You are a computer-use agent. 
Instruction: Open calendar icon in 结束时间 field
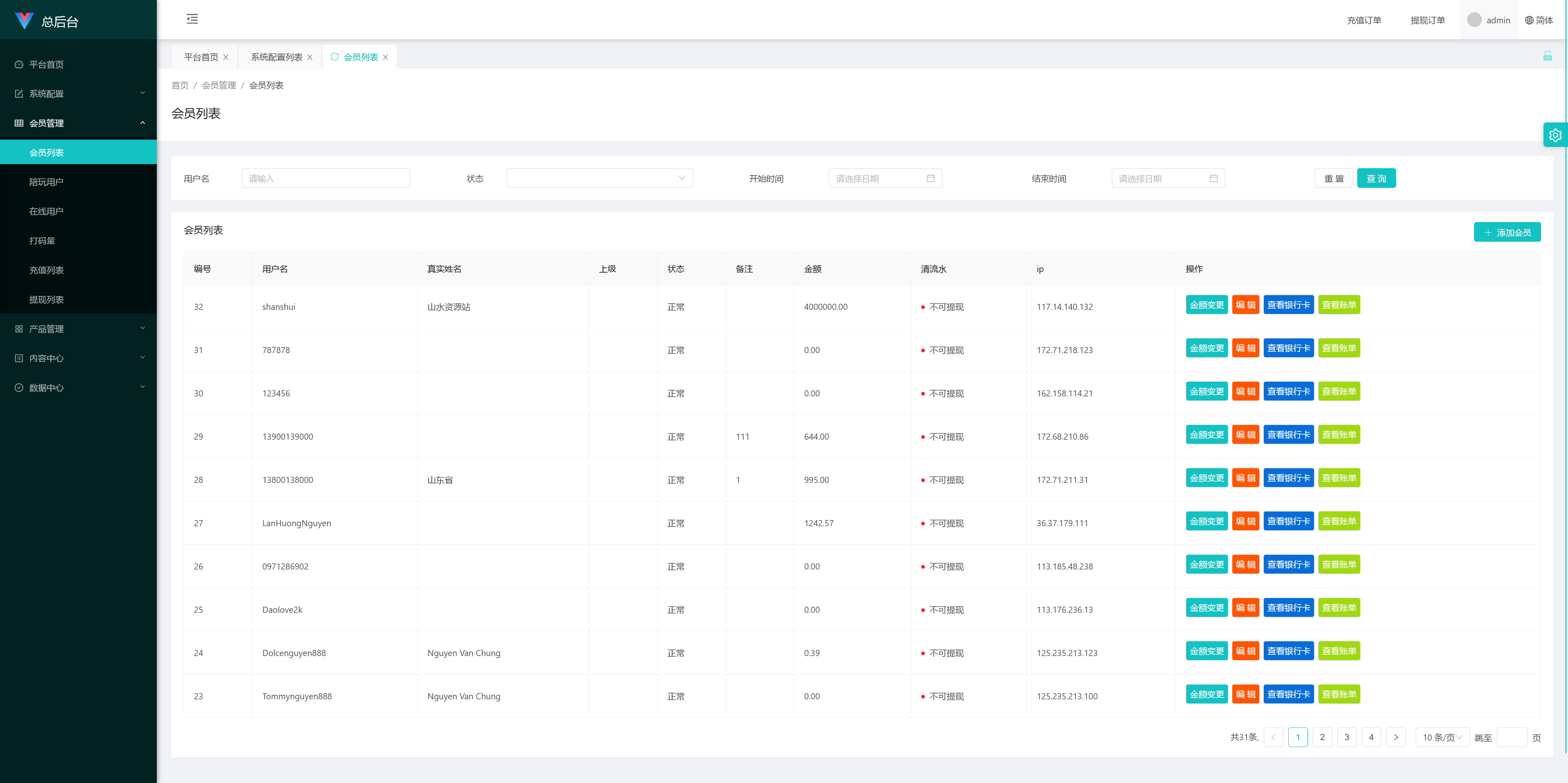click(x=1213, y=178)
